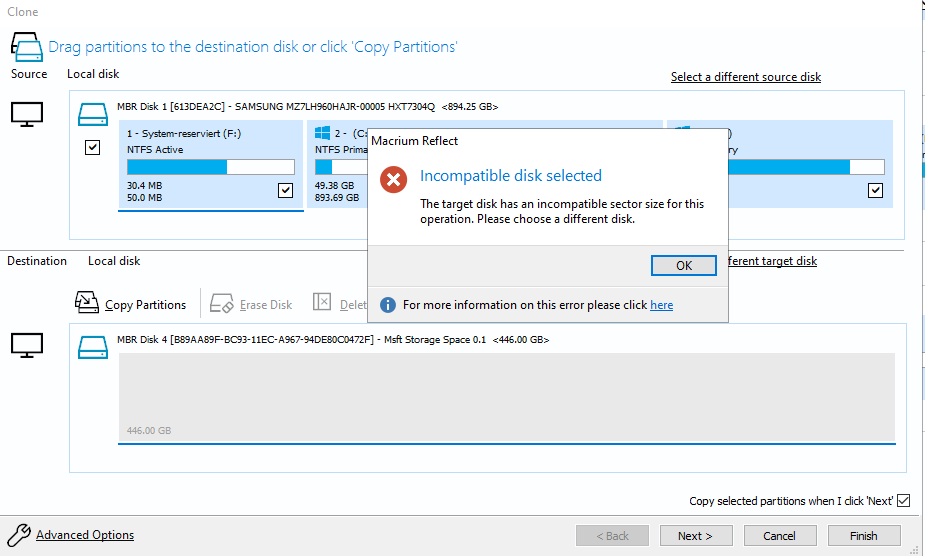
Task: Click the Finish button
Action: [x=864, y=536]
